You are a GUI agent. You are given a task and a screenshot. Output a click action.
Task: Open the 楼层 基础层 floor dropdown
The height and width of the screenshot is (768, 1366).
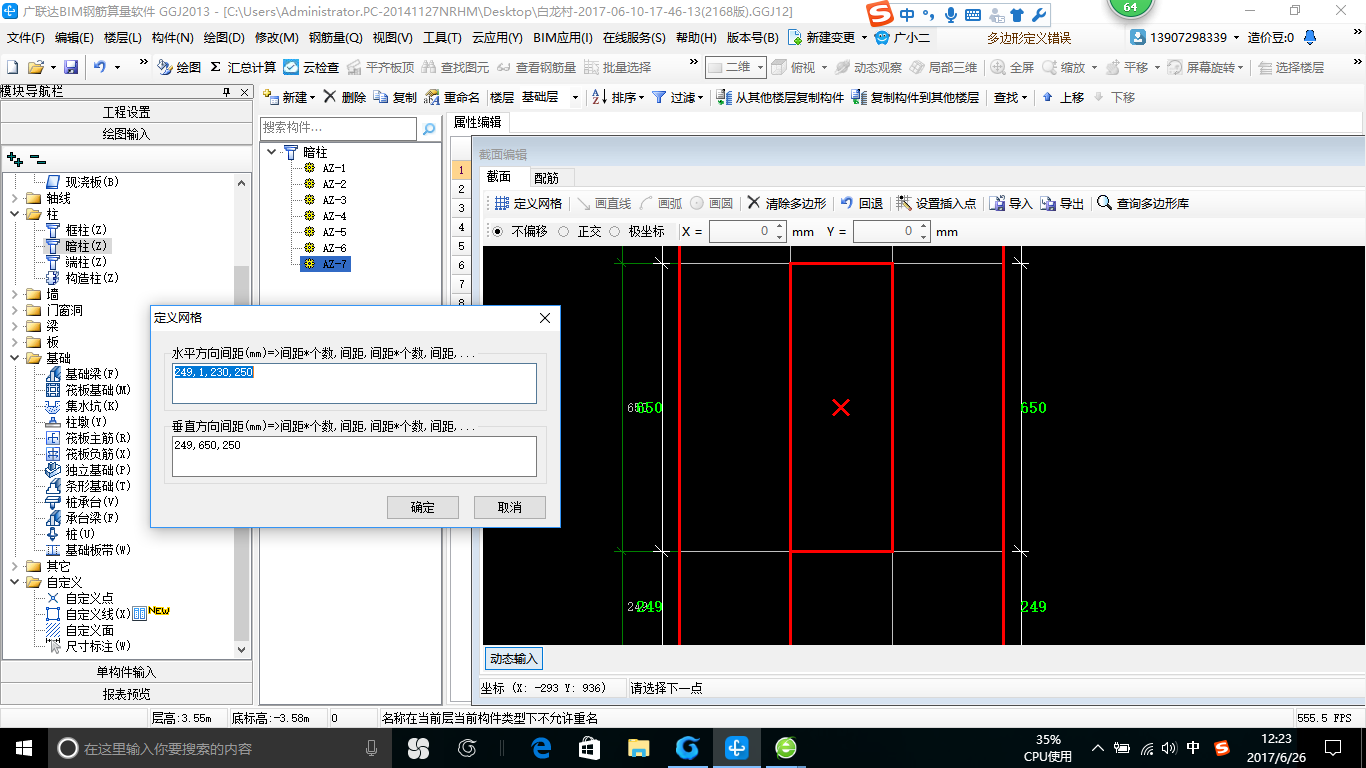coord(576,97)
